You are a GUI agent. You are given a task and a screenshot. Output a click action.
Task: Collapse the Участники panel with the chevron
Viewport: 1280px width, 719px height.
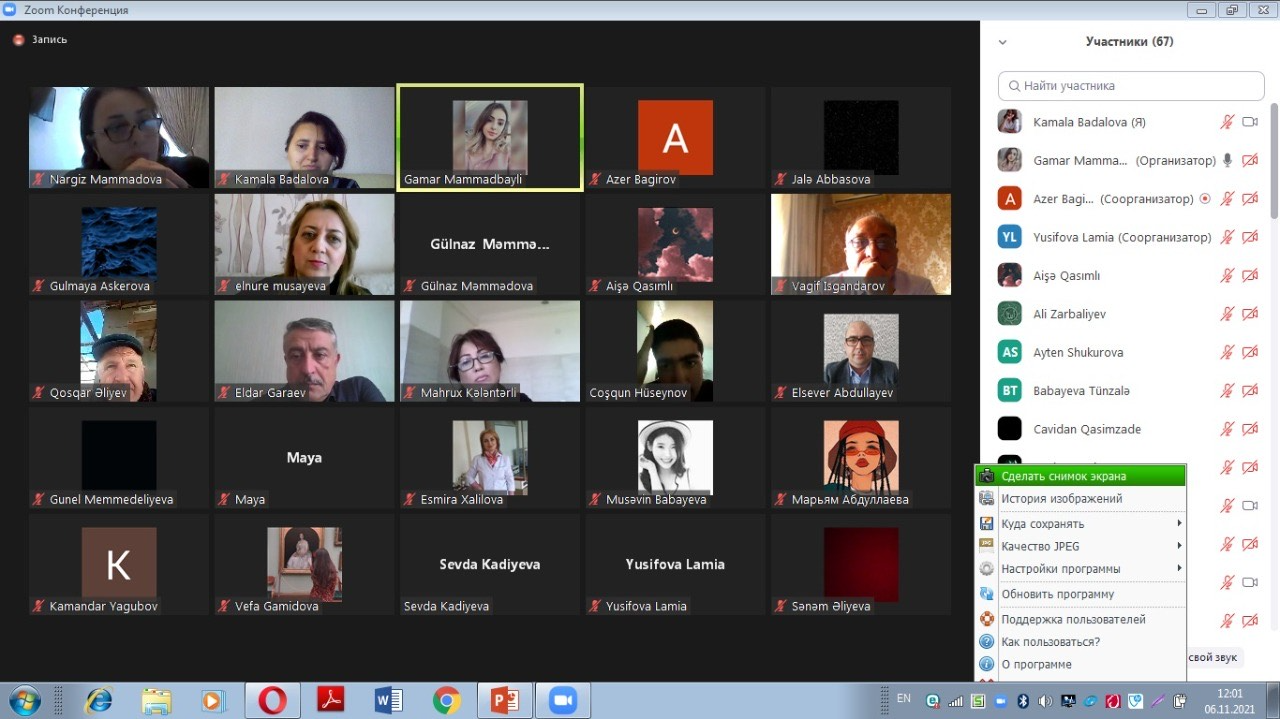coord(1003,42)
